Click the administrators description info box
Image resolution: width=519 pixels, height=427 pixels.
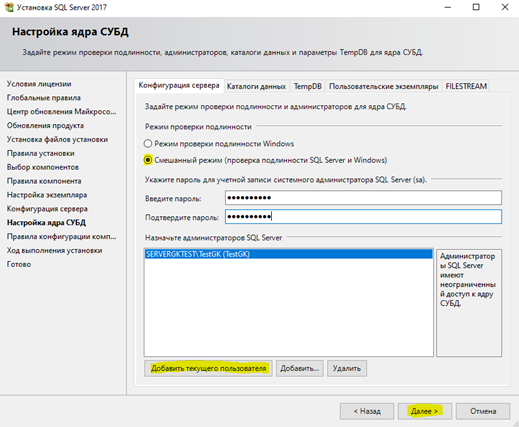click(x=469, y=303)
